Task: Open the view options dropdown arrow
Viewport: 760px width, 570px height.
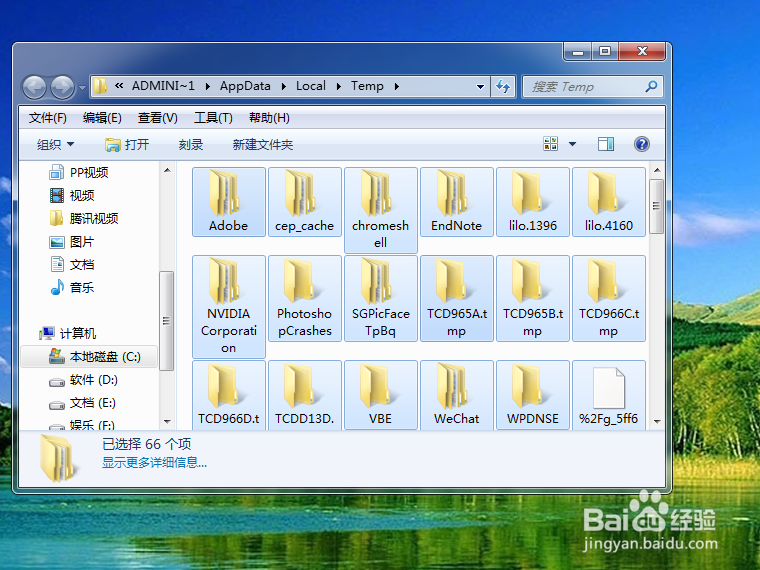Action: coord(572,144)
